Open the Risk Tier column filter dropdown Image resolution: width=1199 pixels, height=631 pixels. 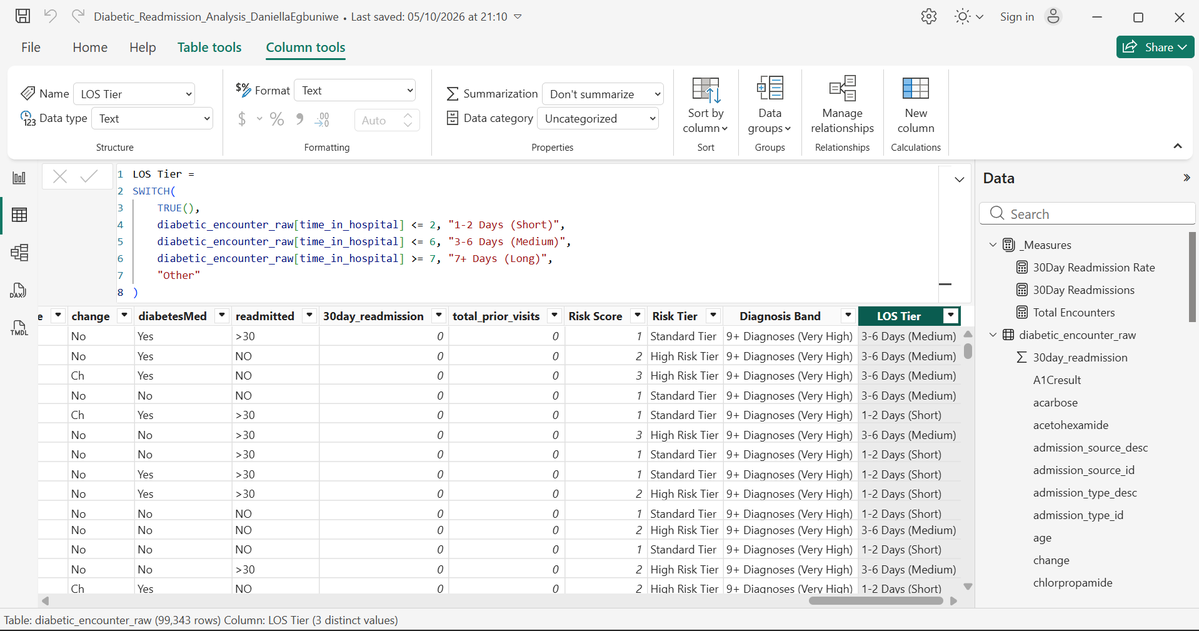[713, 316]
